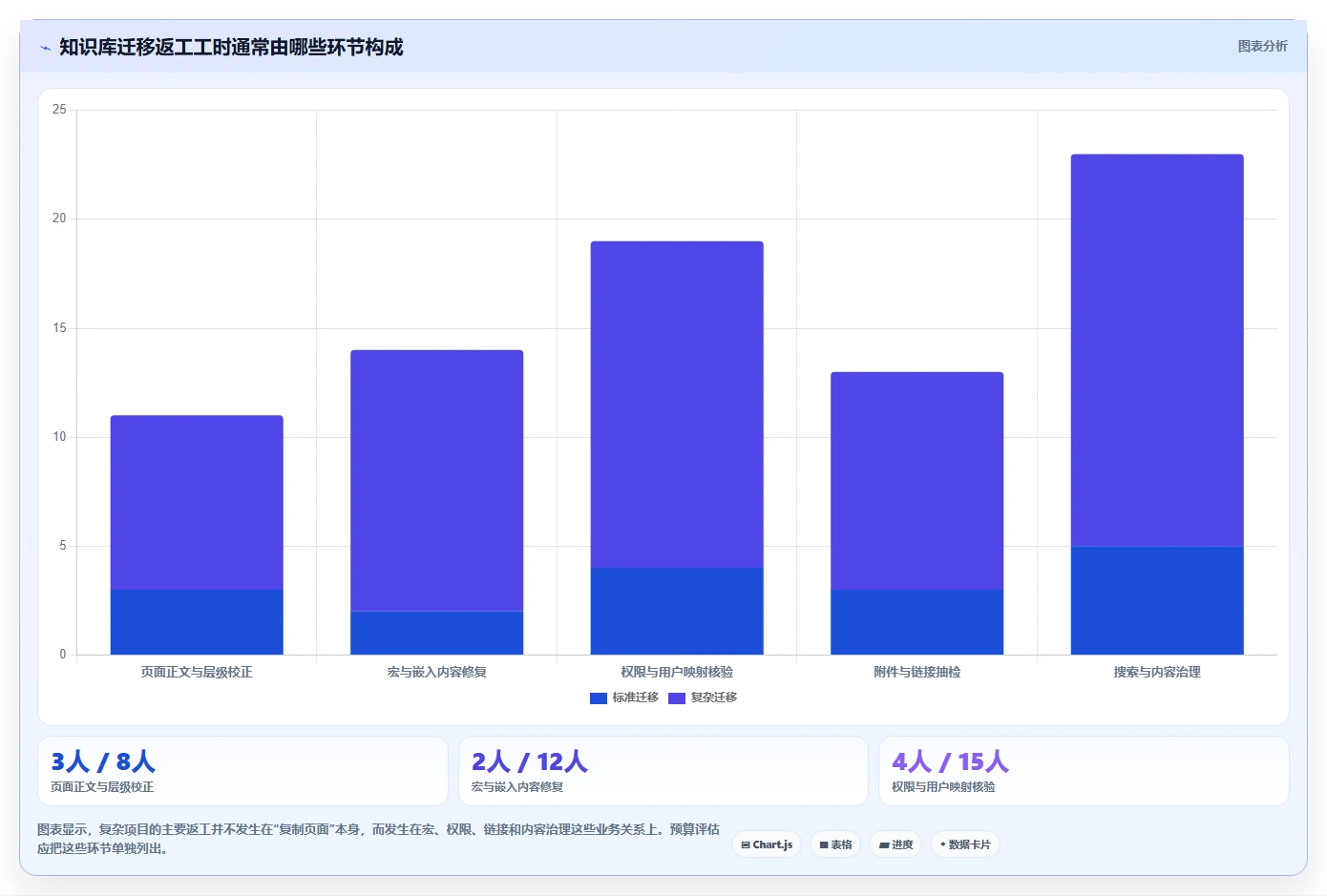This screenshot has height=896, width=1327.
Task: Click the 复杂迁移 bar segment for 宏与嵌入内容修复
Action: [437, 480]
